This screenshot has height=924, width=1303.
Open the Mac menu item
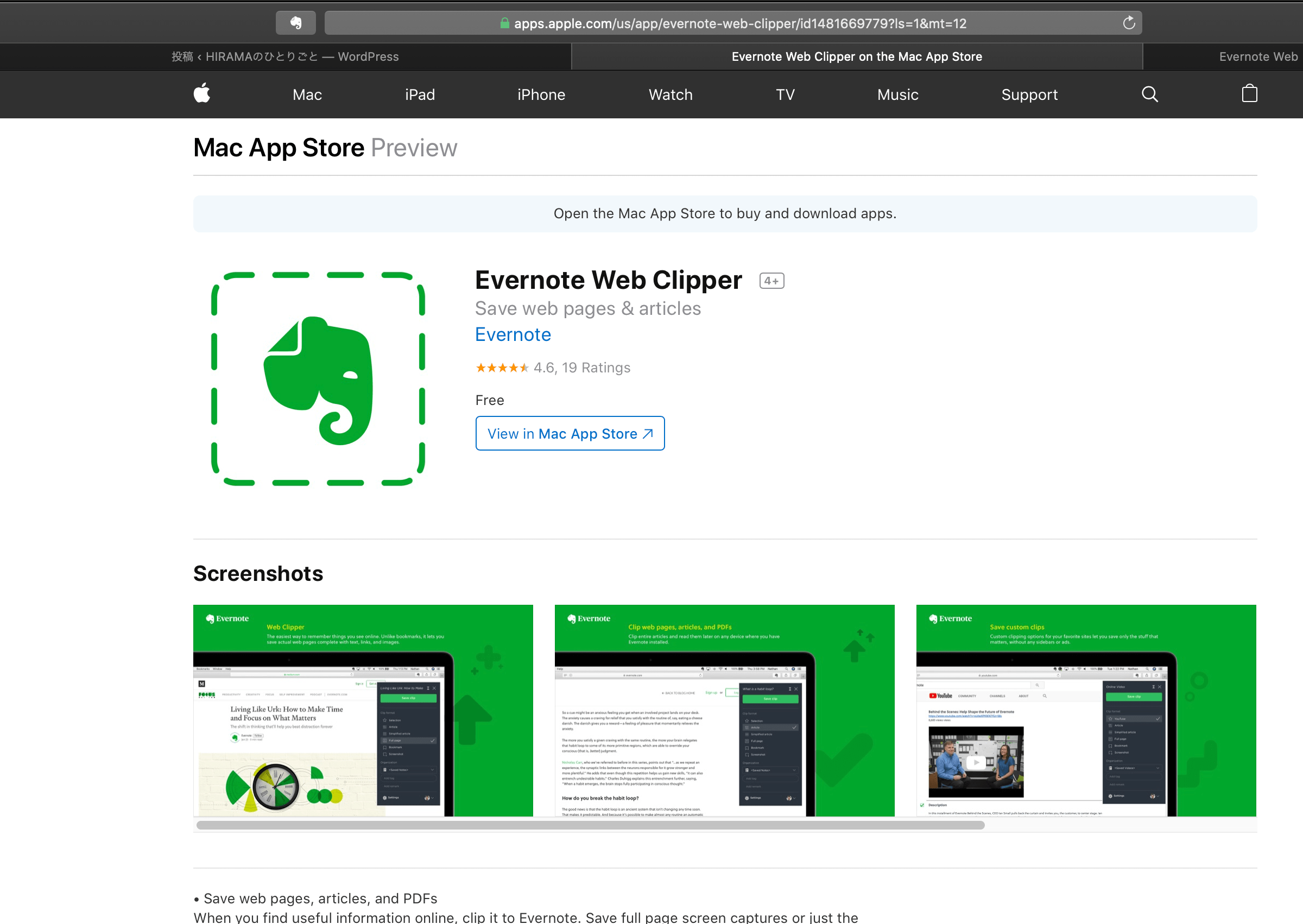click(x=307, y=94)
